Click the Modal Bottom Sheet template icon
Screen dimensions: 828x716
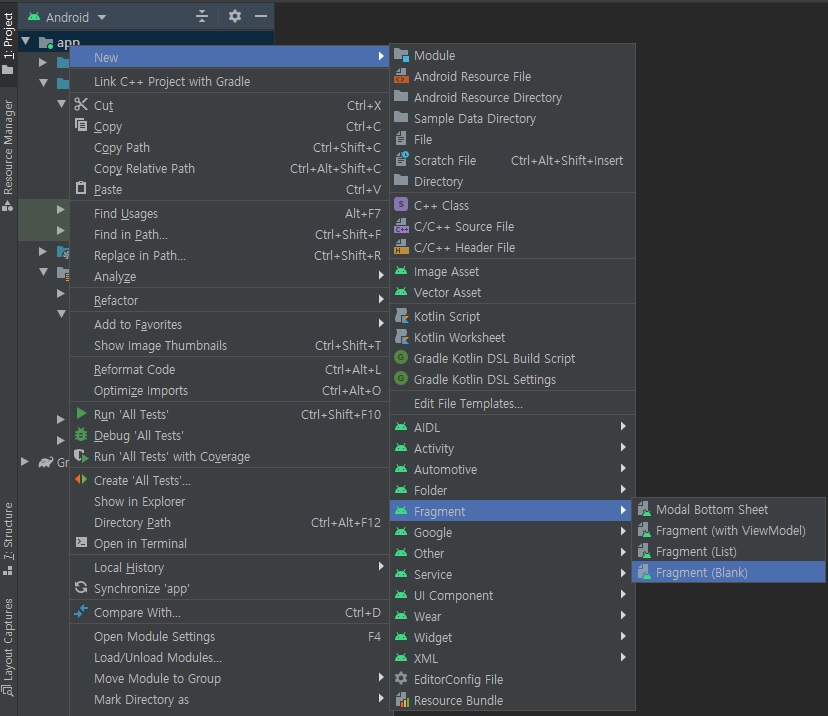pos(644,509)
